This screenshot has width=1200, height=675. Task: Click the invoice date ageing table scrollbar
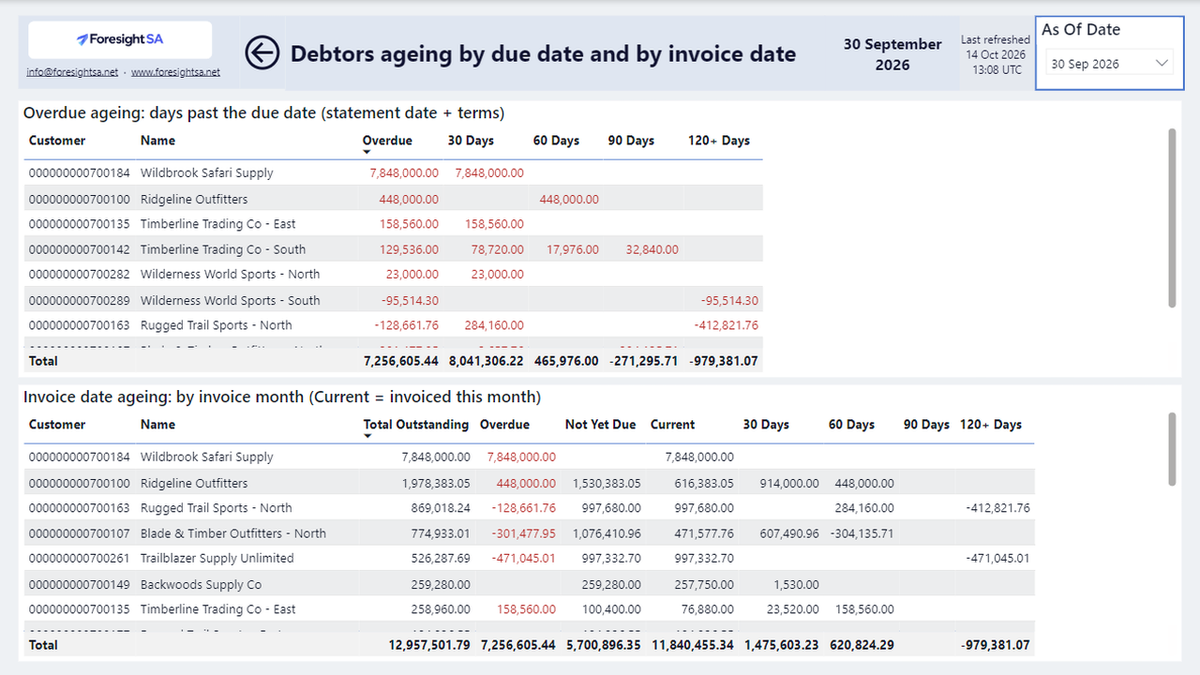[x=1173, y=448]
